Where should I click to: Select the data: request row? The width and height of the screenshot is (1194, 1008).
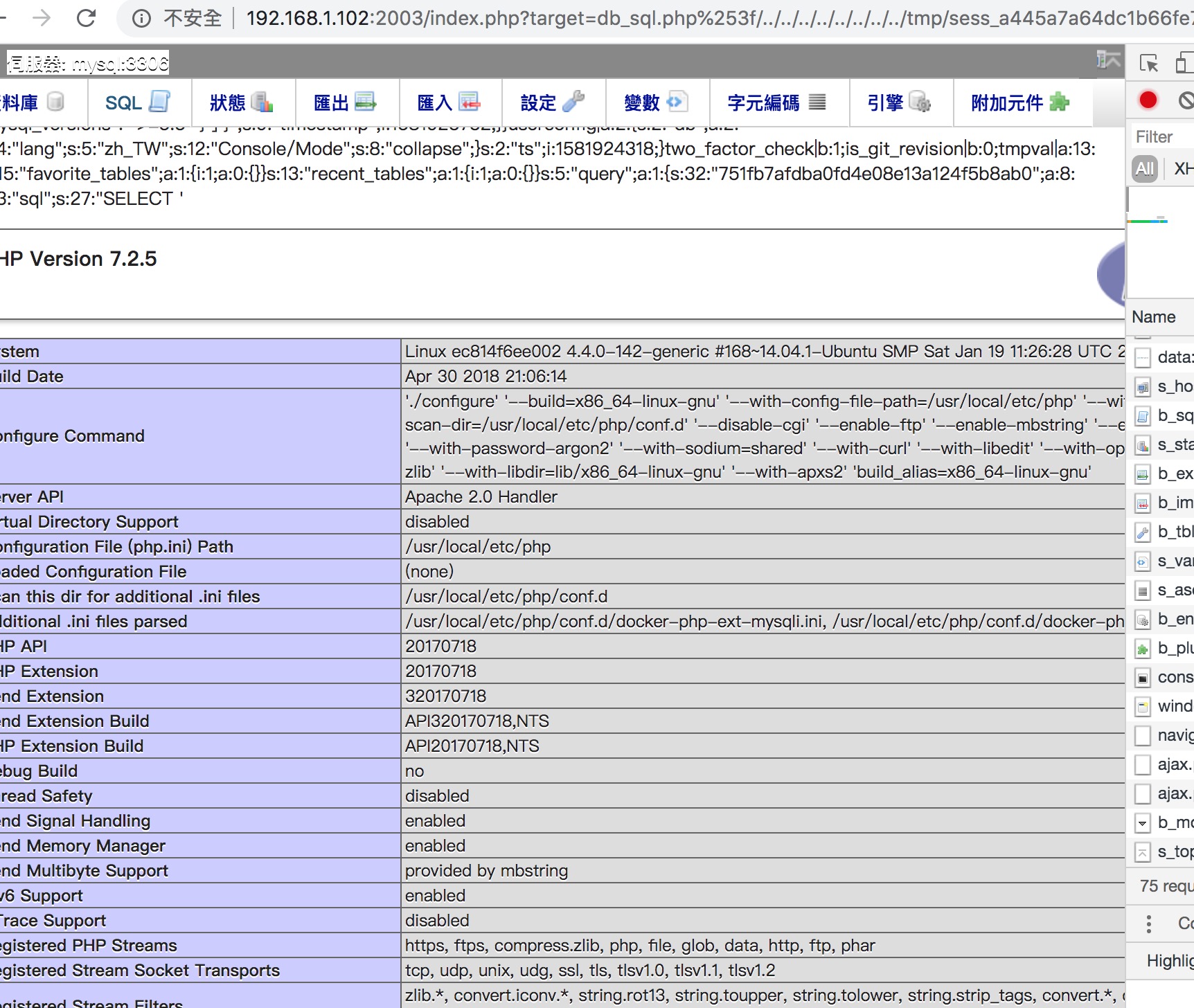point(1162,357)
